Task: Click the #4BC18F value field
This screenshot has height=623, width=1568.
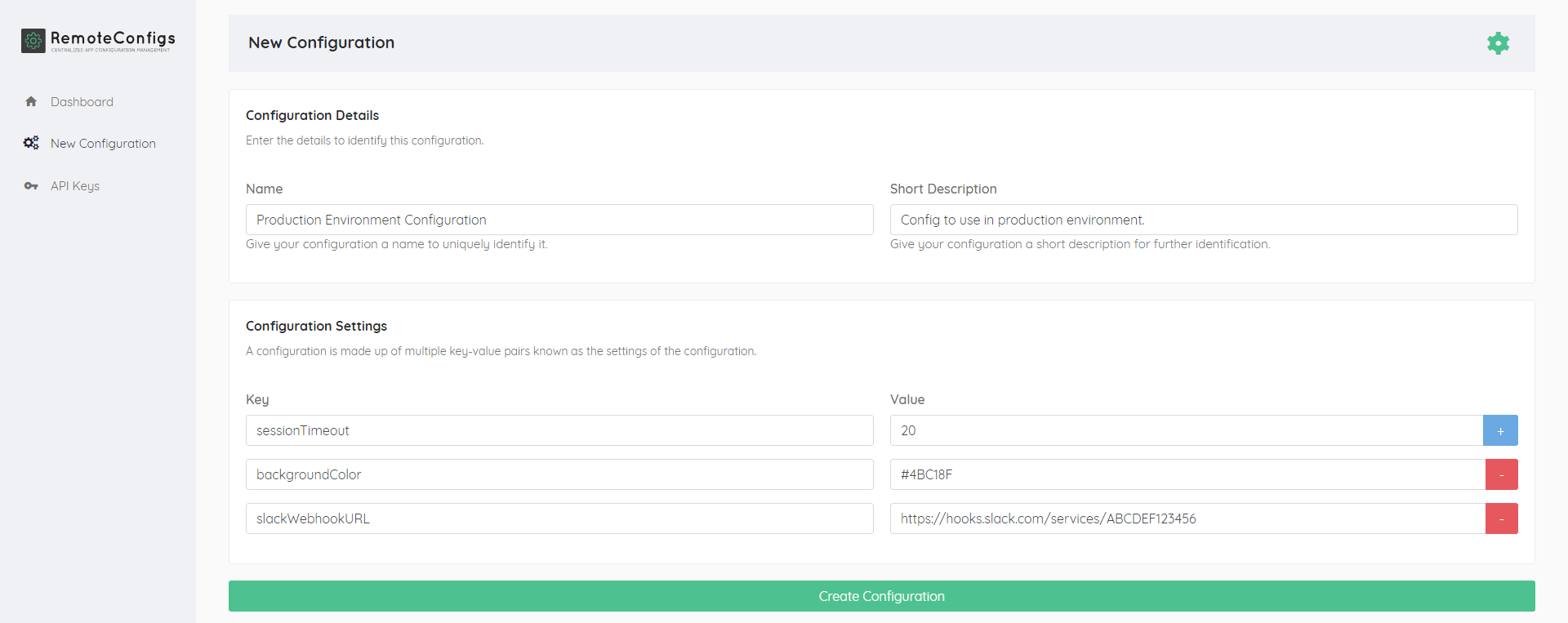Action: click(x=1186, y=474)
